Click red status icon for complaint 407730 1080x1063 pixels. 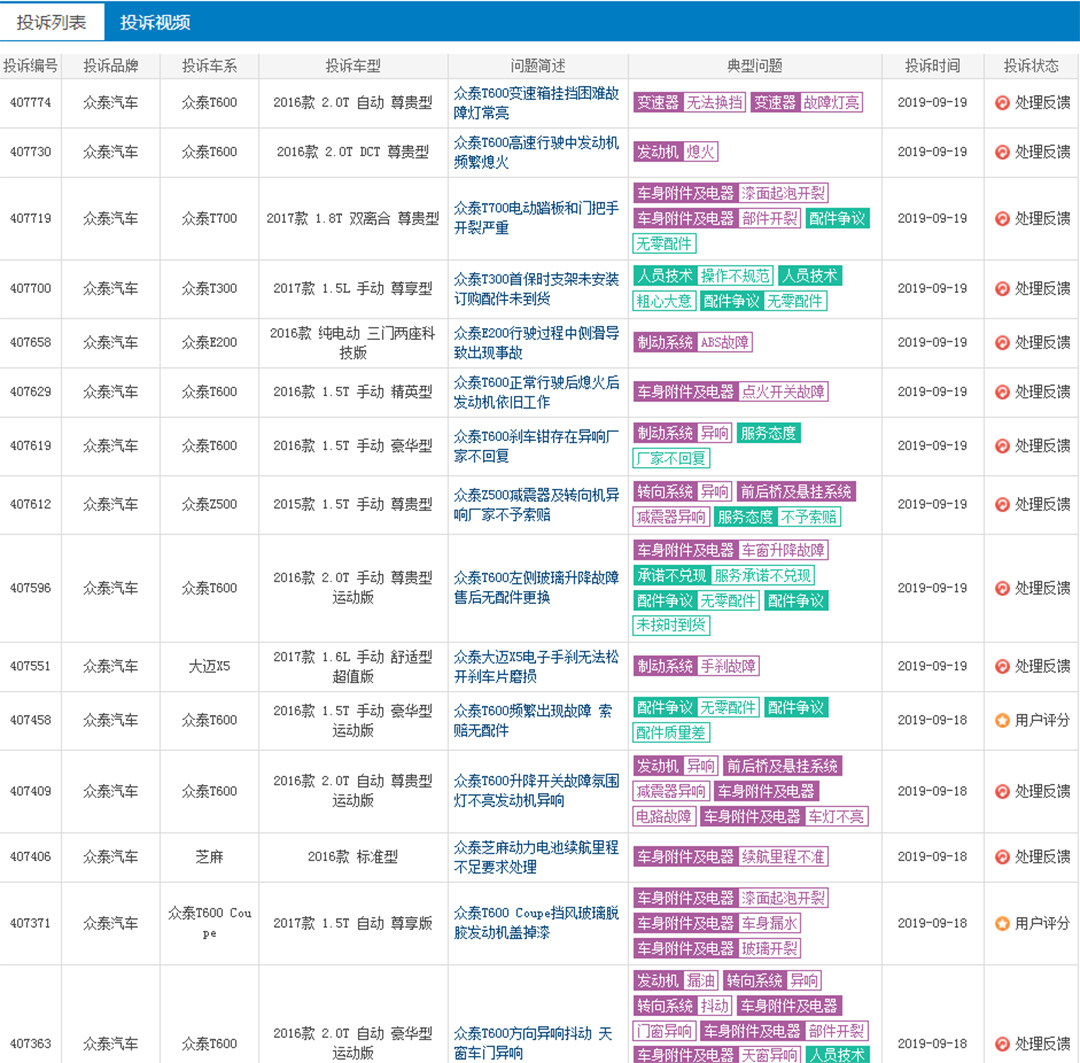pyautogui.click(x=1002, y=152)
